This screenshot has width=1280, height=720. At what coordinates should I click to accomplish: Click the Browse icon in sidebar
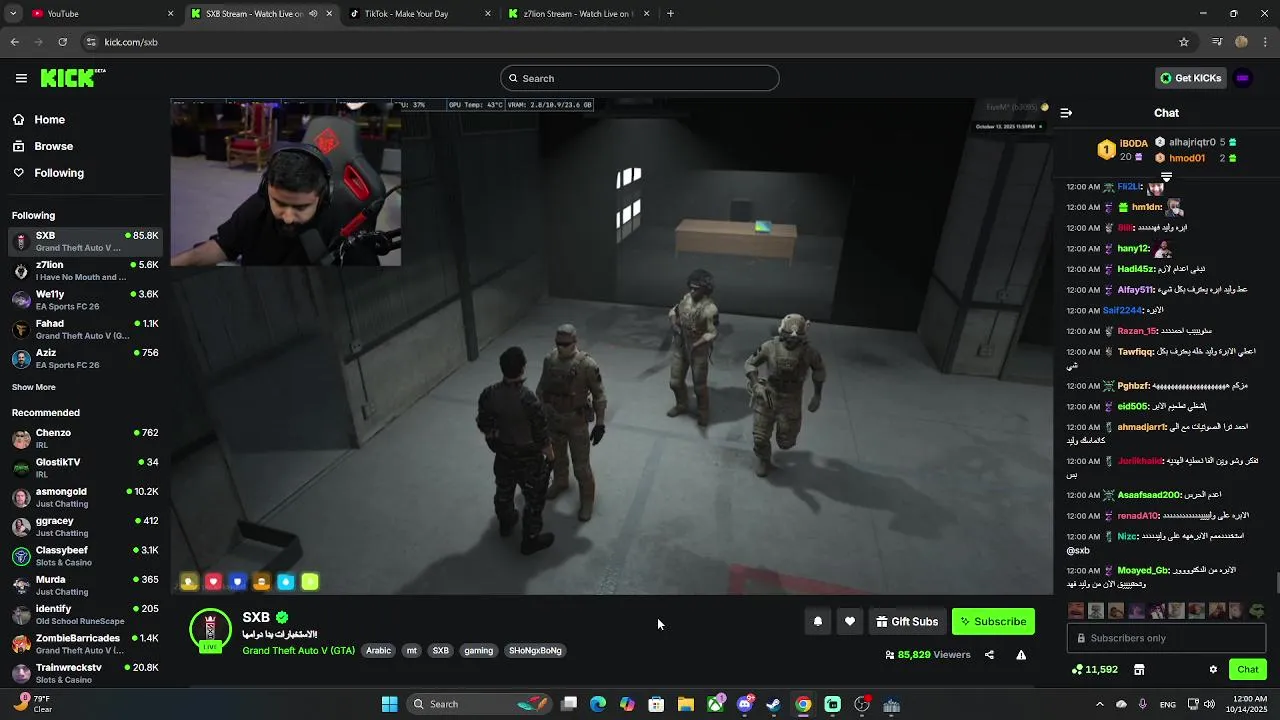[x=19, y=146]
